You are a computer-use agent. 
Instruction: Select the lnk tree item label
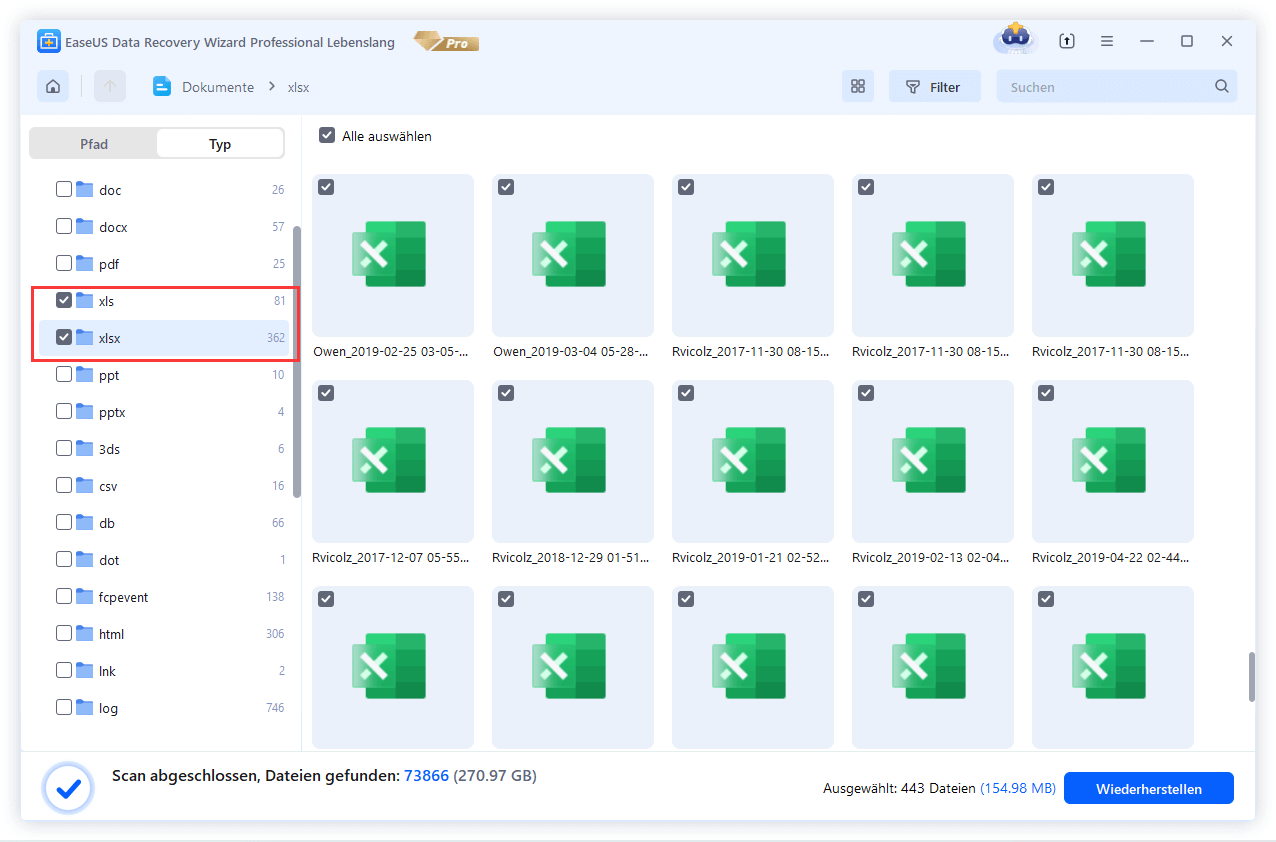107,671
